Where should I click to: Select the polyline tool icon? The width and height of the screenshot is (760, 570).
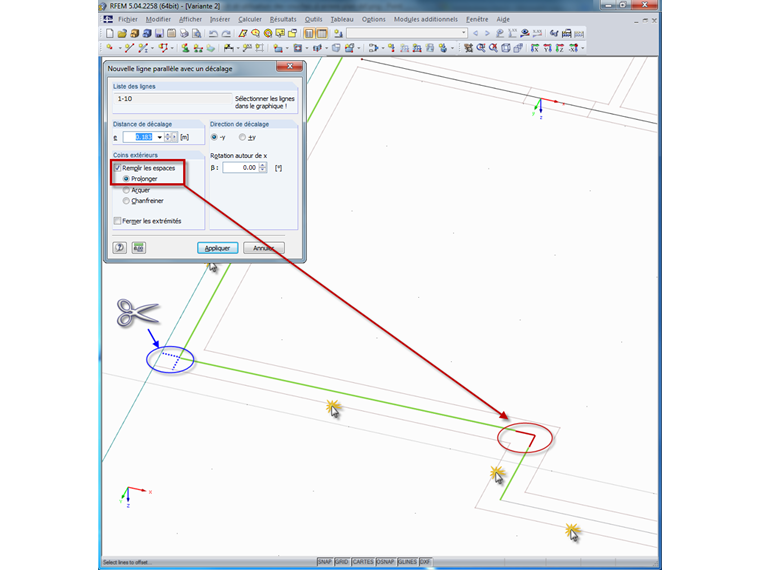tap(163, 48)
